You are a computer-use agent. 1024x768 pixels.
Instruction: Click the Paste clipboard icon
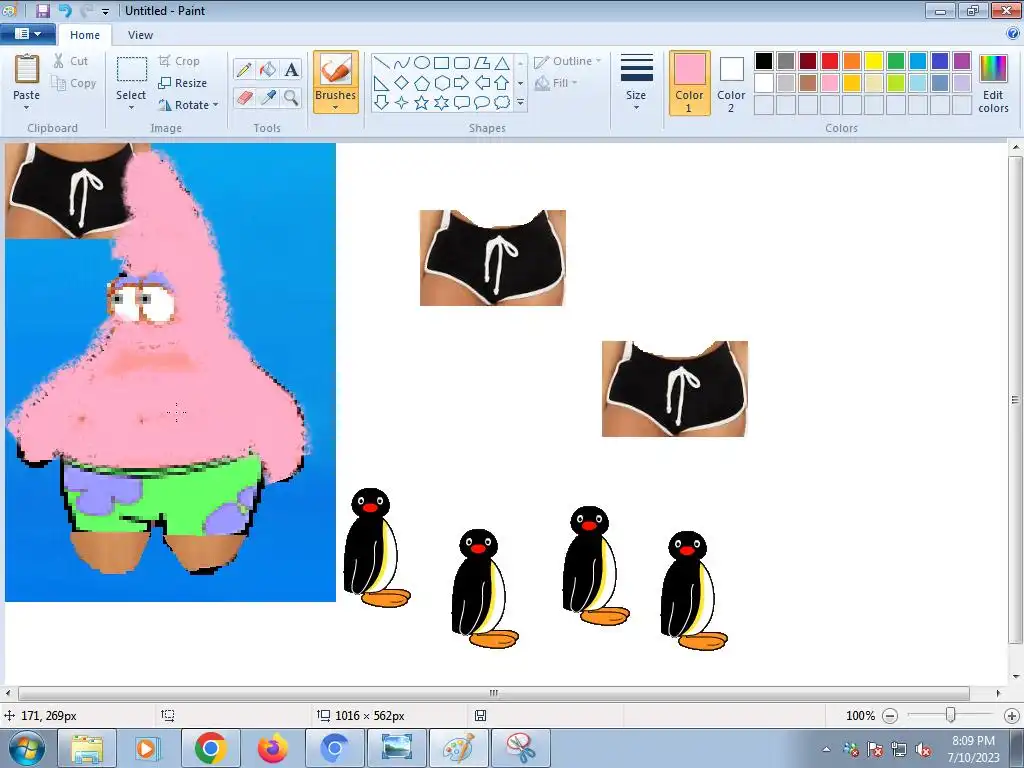point(27,69)
